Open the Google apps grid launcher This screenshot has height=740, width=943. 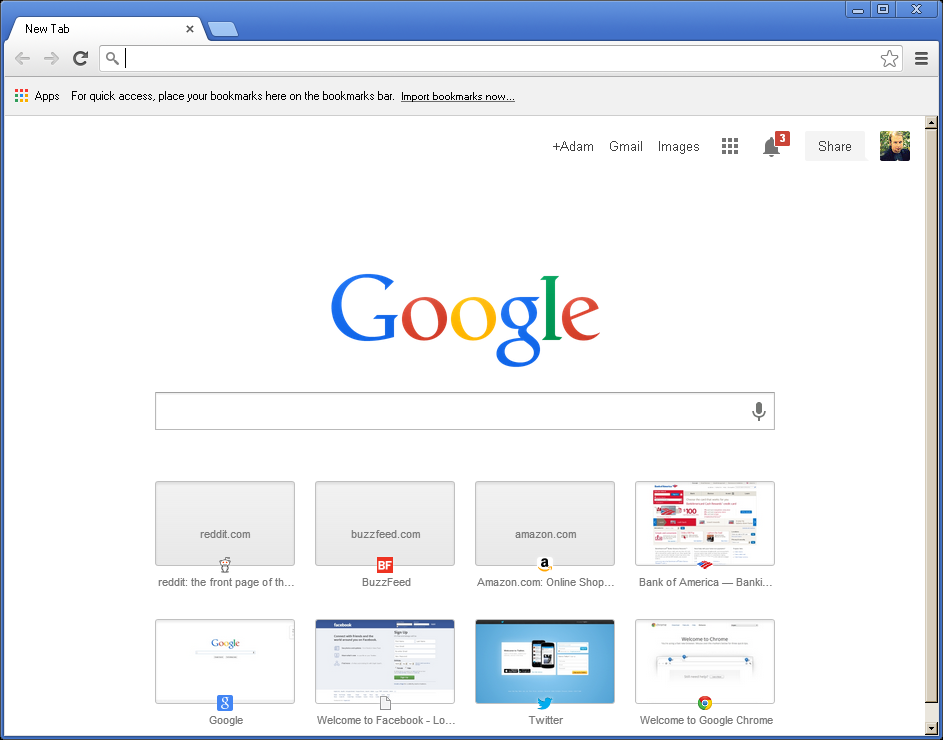(x=730, y=146)
